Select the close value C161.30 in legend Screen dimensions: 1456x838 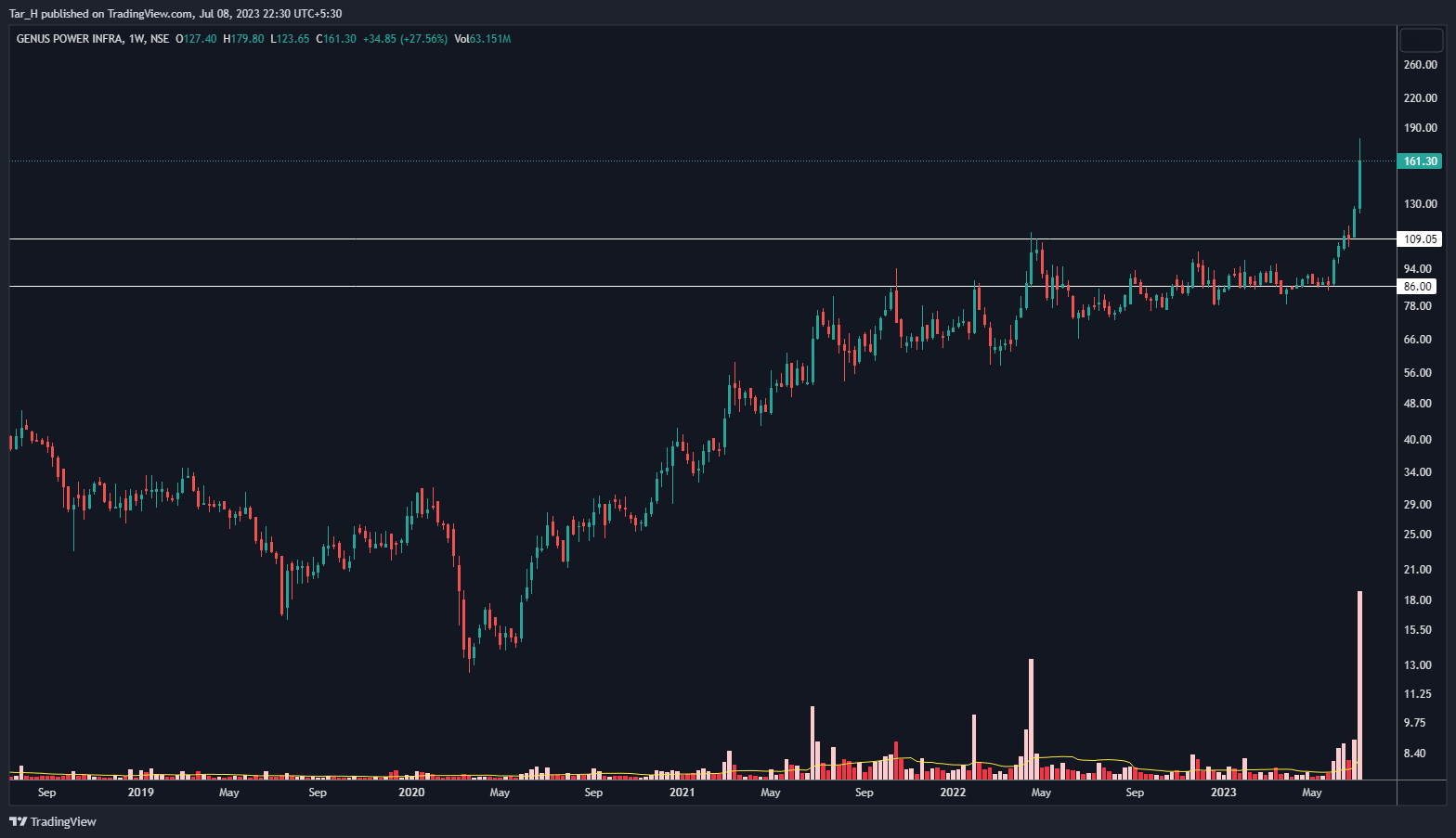tap(336, 39)
